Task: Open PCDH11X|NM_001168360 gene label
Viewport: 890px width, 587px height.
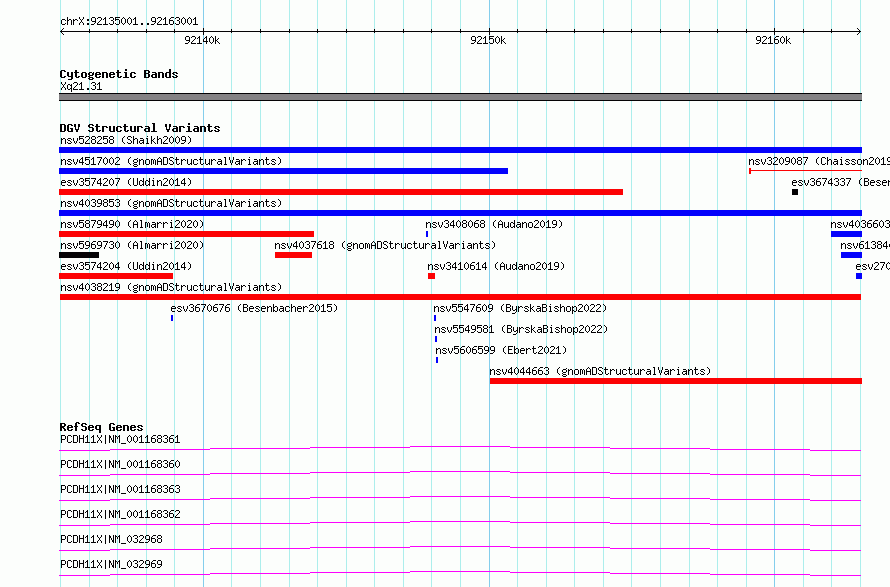Action: (x=120, y=464)
